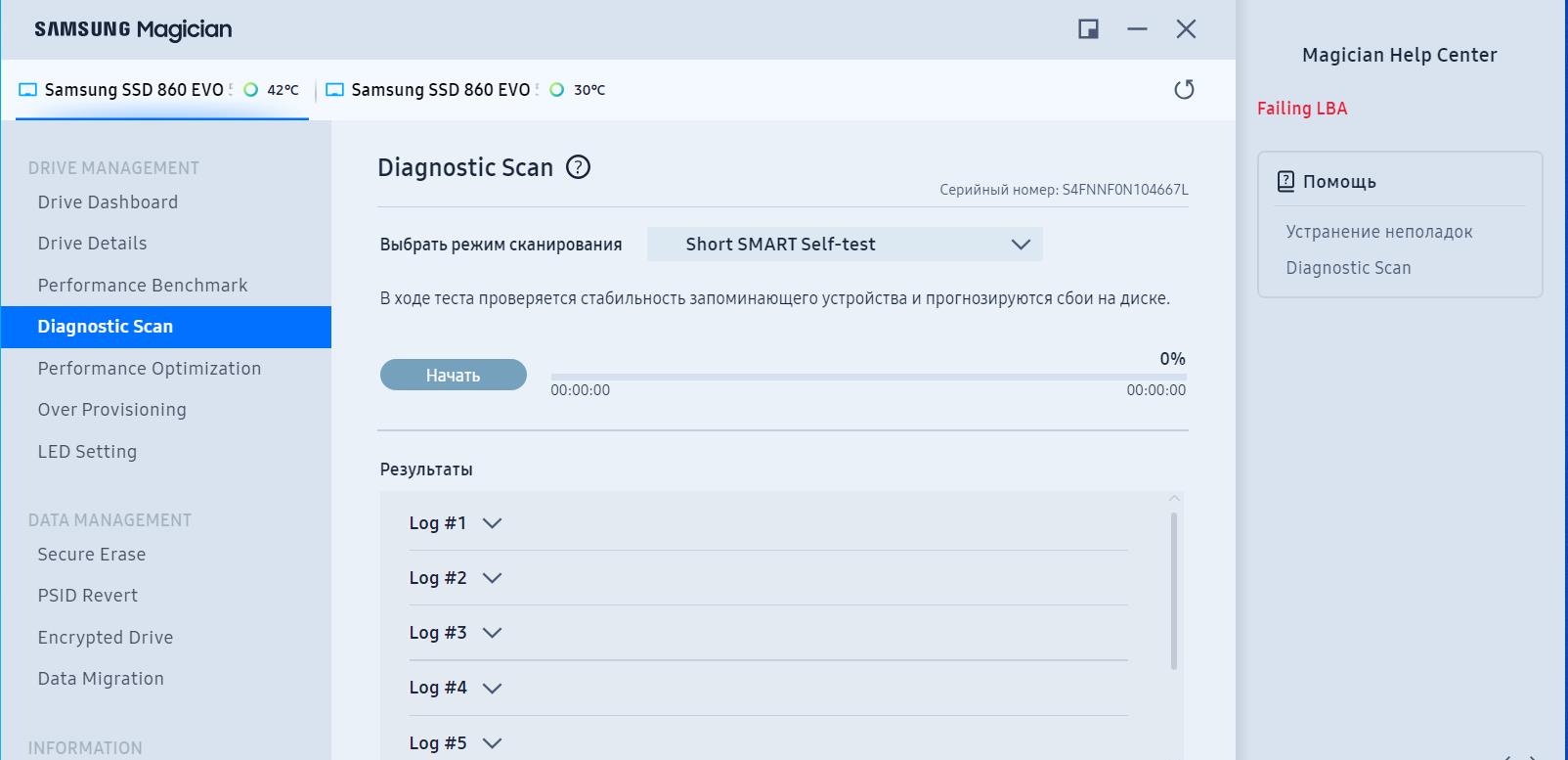Screen dimensions: 1568x760
Task: Open the Short SMART Self-test scan mode dropdown
Action: tap(845, 245)
